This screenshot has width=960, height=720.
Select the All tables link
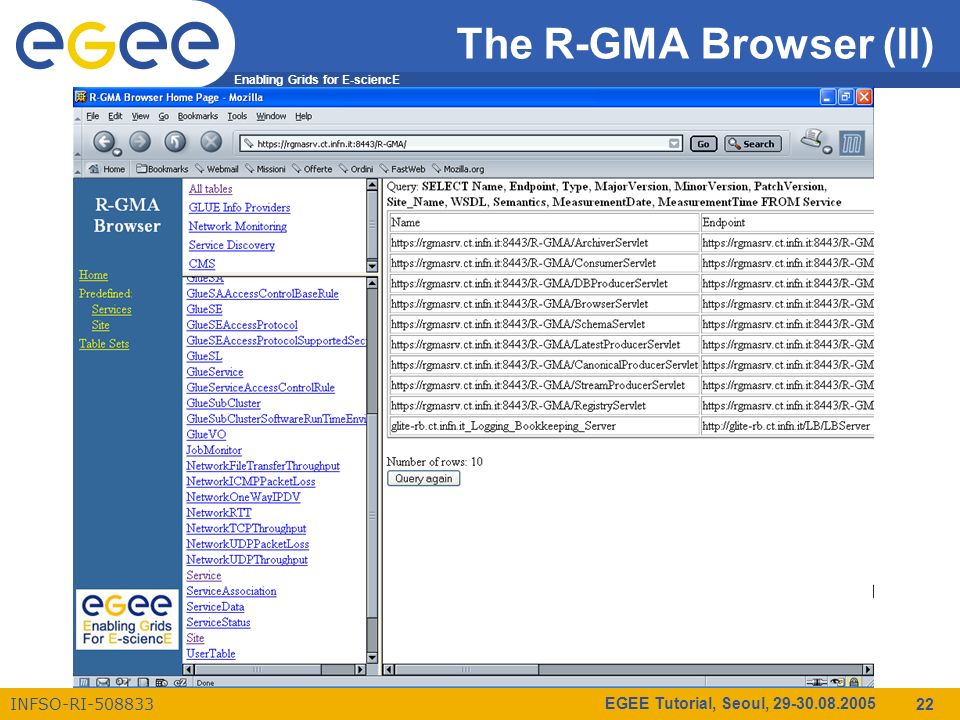pyautogui.click(x=210, y=189)
